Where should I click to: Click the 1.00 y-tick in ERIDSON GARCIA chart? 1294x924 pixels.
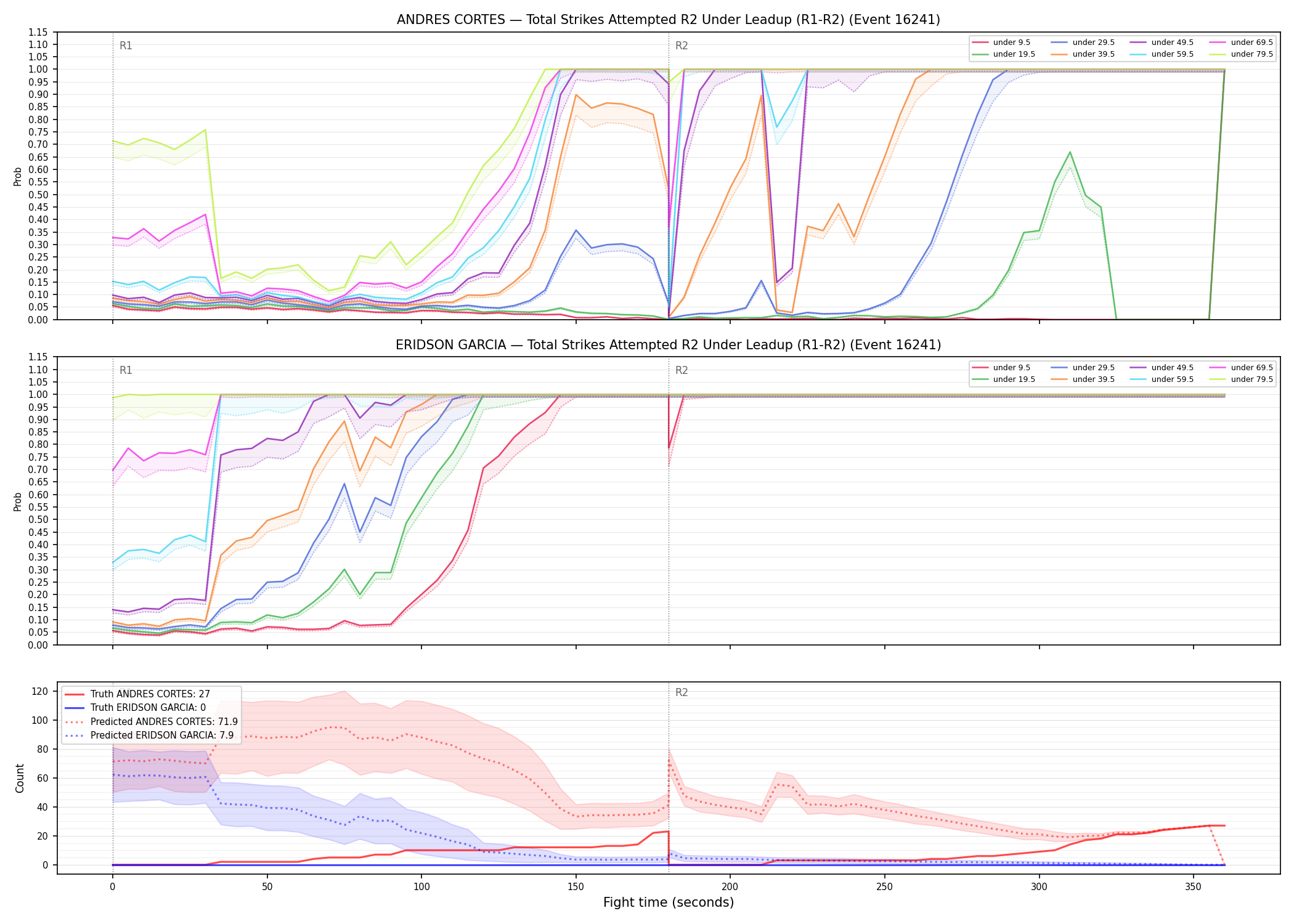38,394
